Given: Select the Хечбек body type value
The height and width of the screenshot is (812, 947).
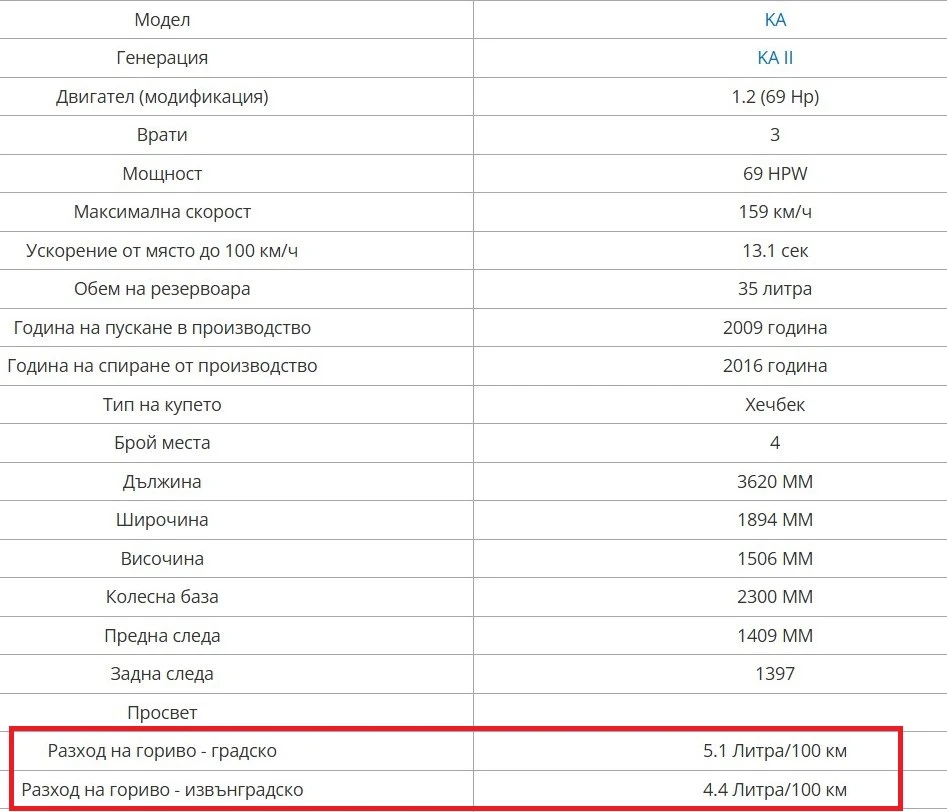Looking at the screenshot, I should pos(775,404).
